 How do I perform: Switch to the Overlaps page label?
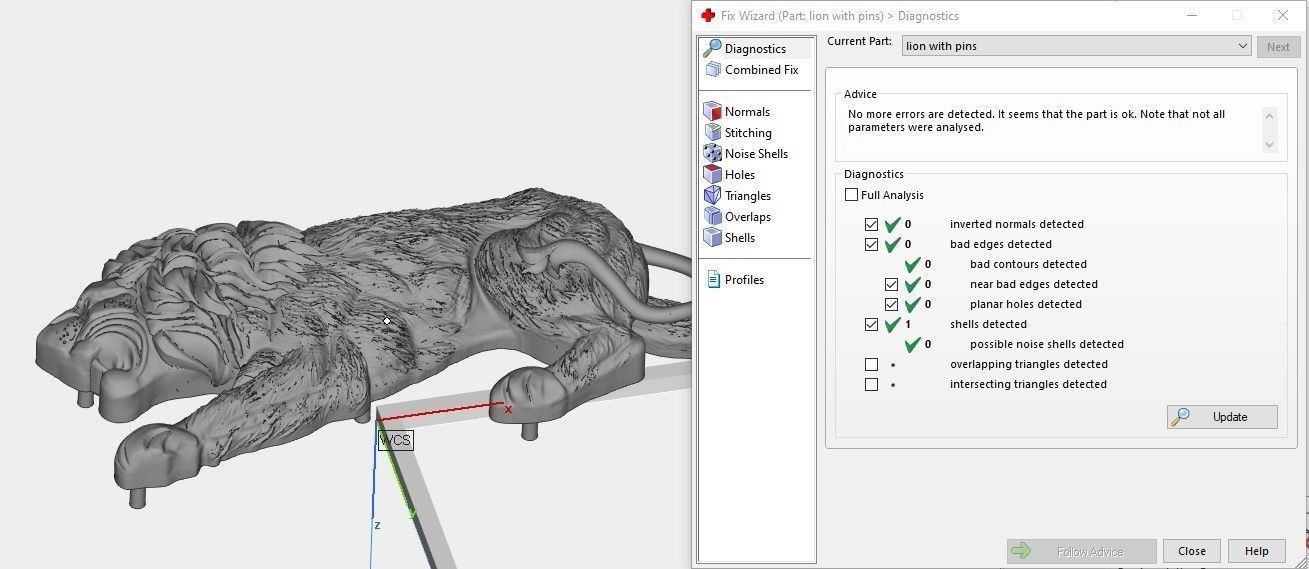[748, 217]
